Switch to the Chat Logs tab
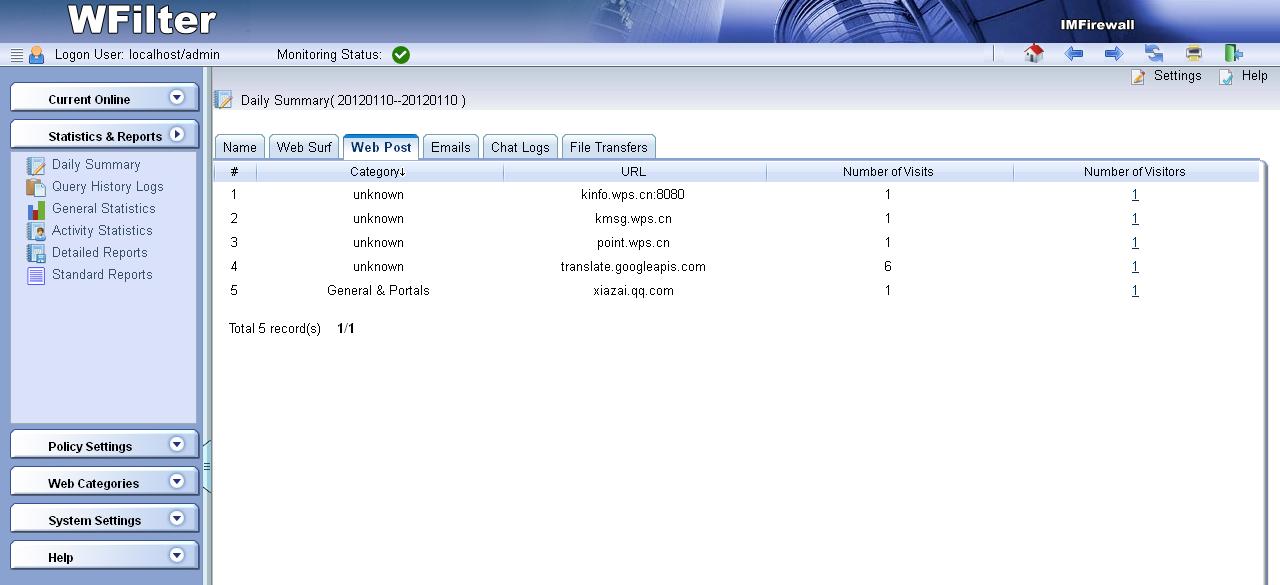Viewport: 1280px width, 585px height. coord(520,147)
